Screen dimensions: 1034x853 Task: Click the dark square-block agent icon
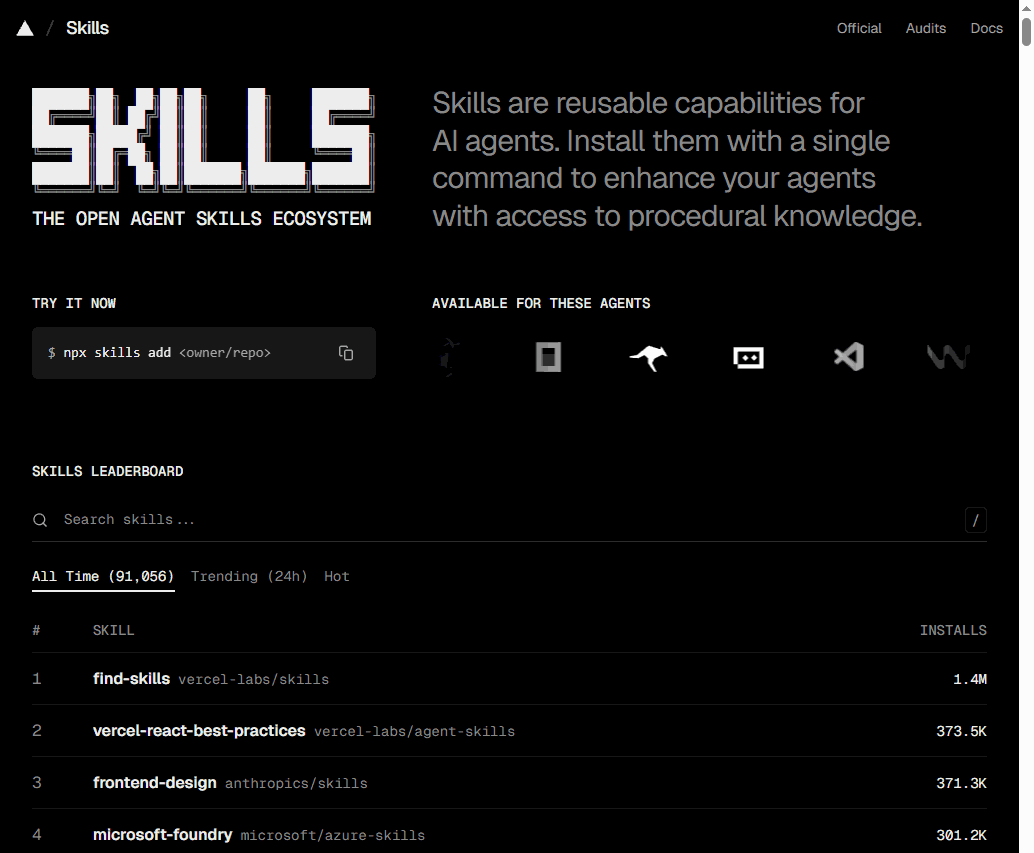click(548, 357)
